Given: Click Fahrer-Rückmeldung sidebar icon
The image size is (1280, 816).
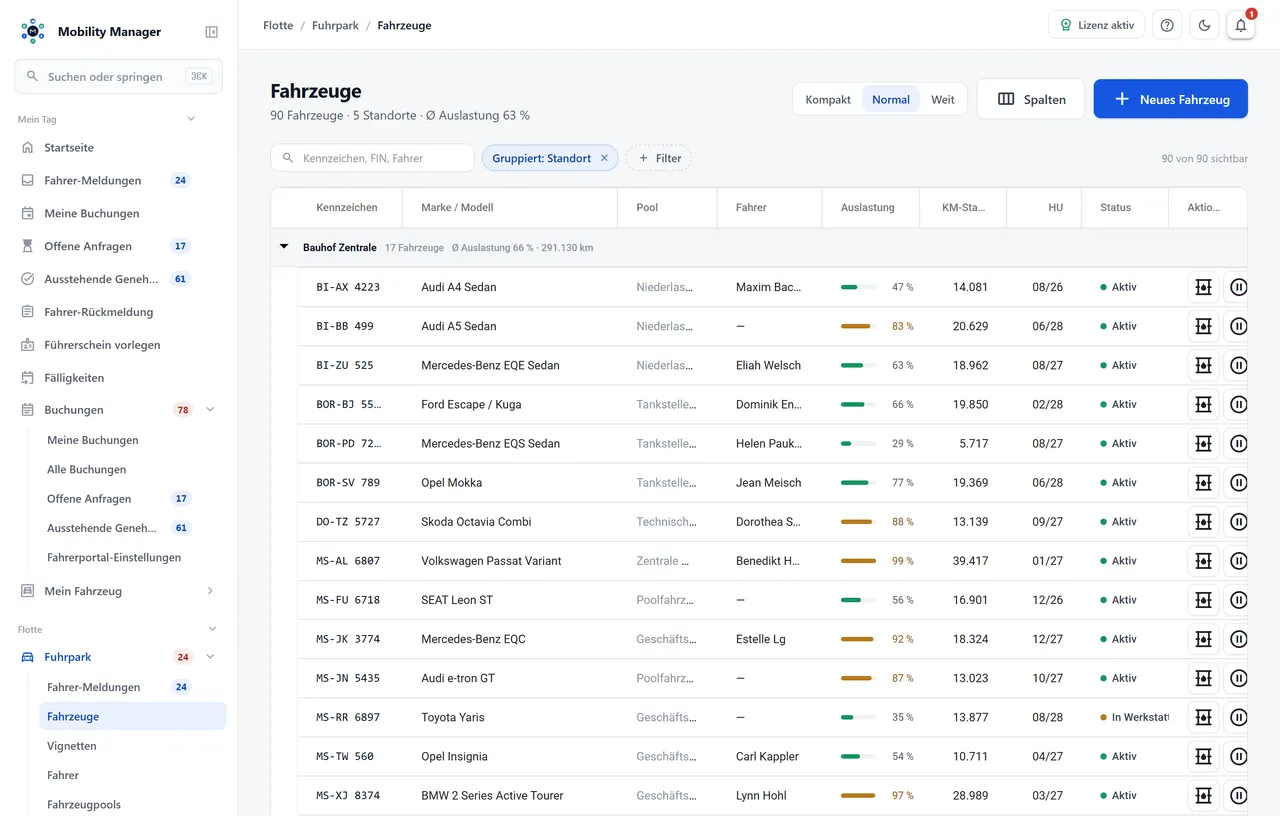Looking at the screenshot, I should pos(28,312).
